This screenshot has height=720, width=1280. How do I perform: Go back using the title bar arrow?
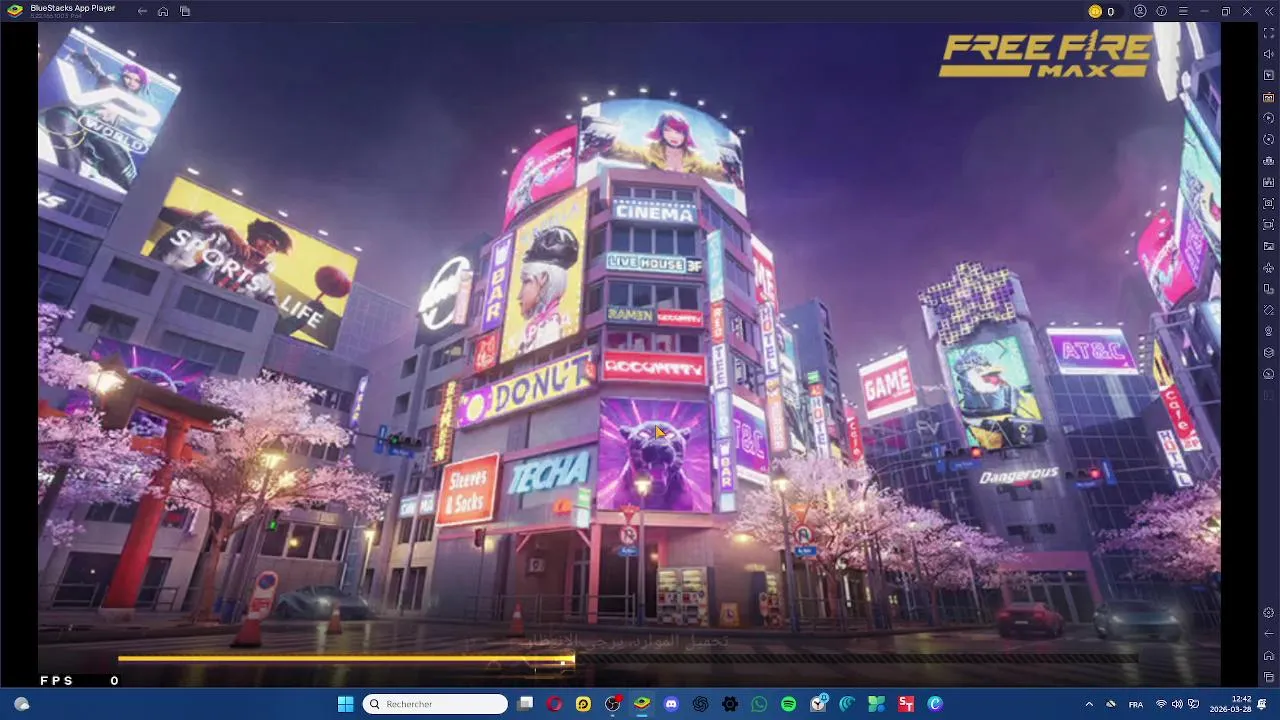[142, 11]
